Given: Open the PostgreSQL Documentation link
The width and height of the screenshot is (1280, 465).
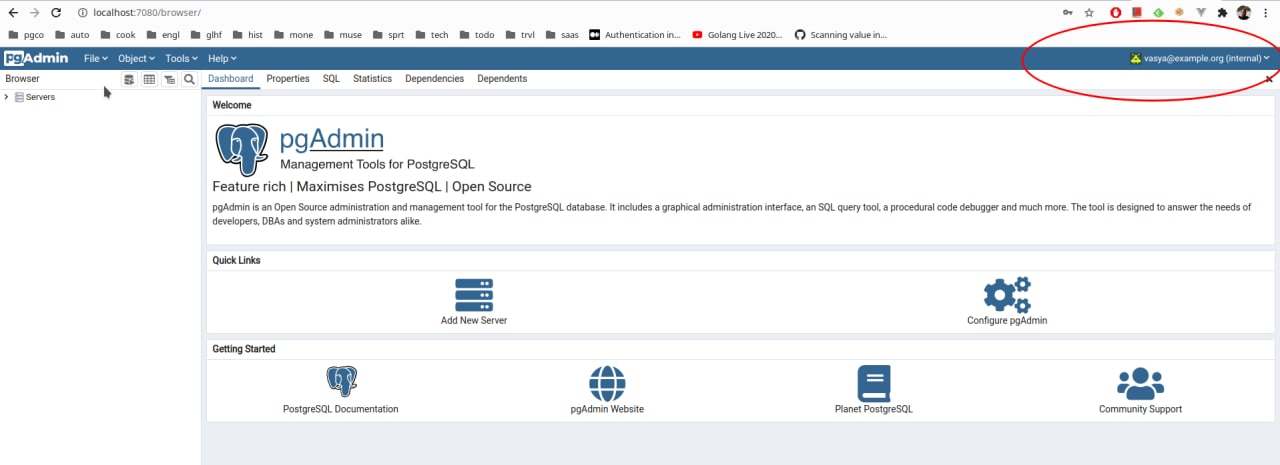Looking at the screenshot, I should tap(341, 409).
